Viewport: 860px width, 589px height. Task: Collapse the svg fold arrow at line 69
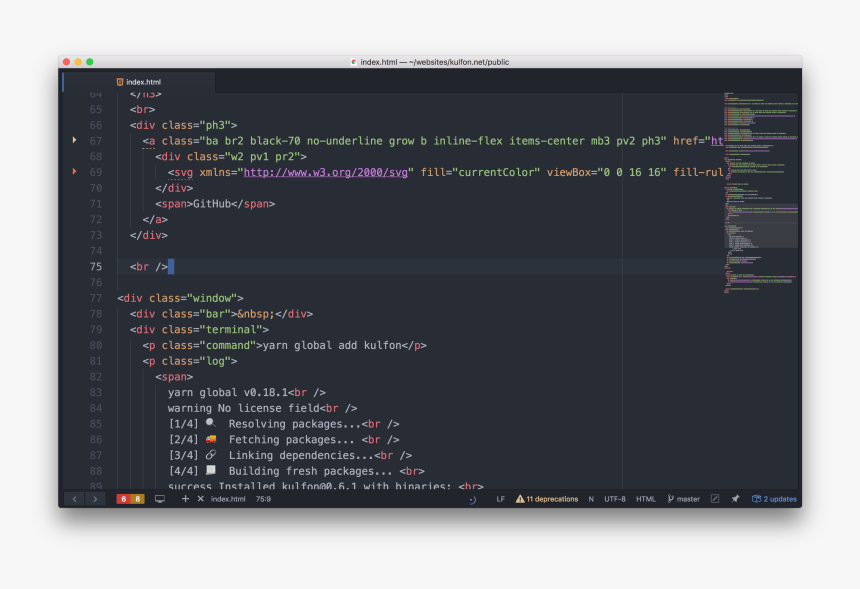tap(75, 172)
